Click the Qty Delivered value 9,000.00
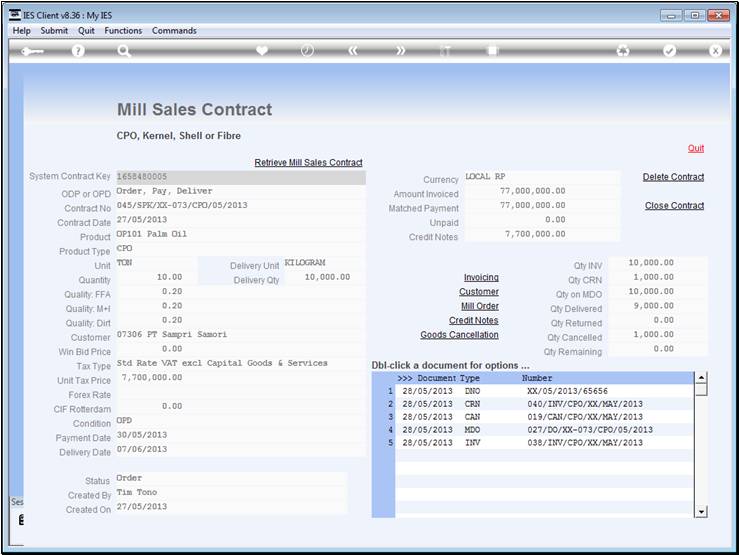Viewport: 739px width, 555px height. point(657,306)
